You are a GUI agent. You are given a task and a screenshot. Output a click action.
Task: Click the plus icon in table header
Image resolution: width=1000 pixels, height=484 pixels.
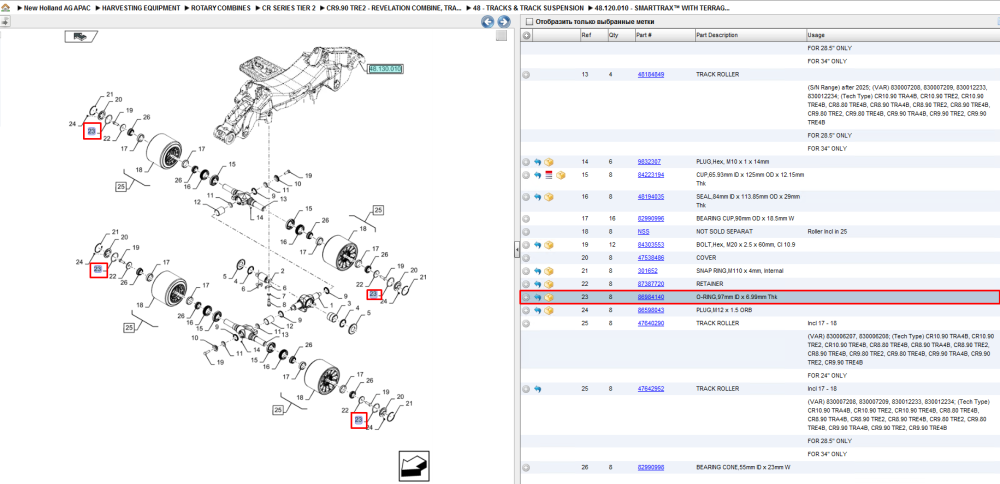[x=526, y=35]
